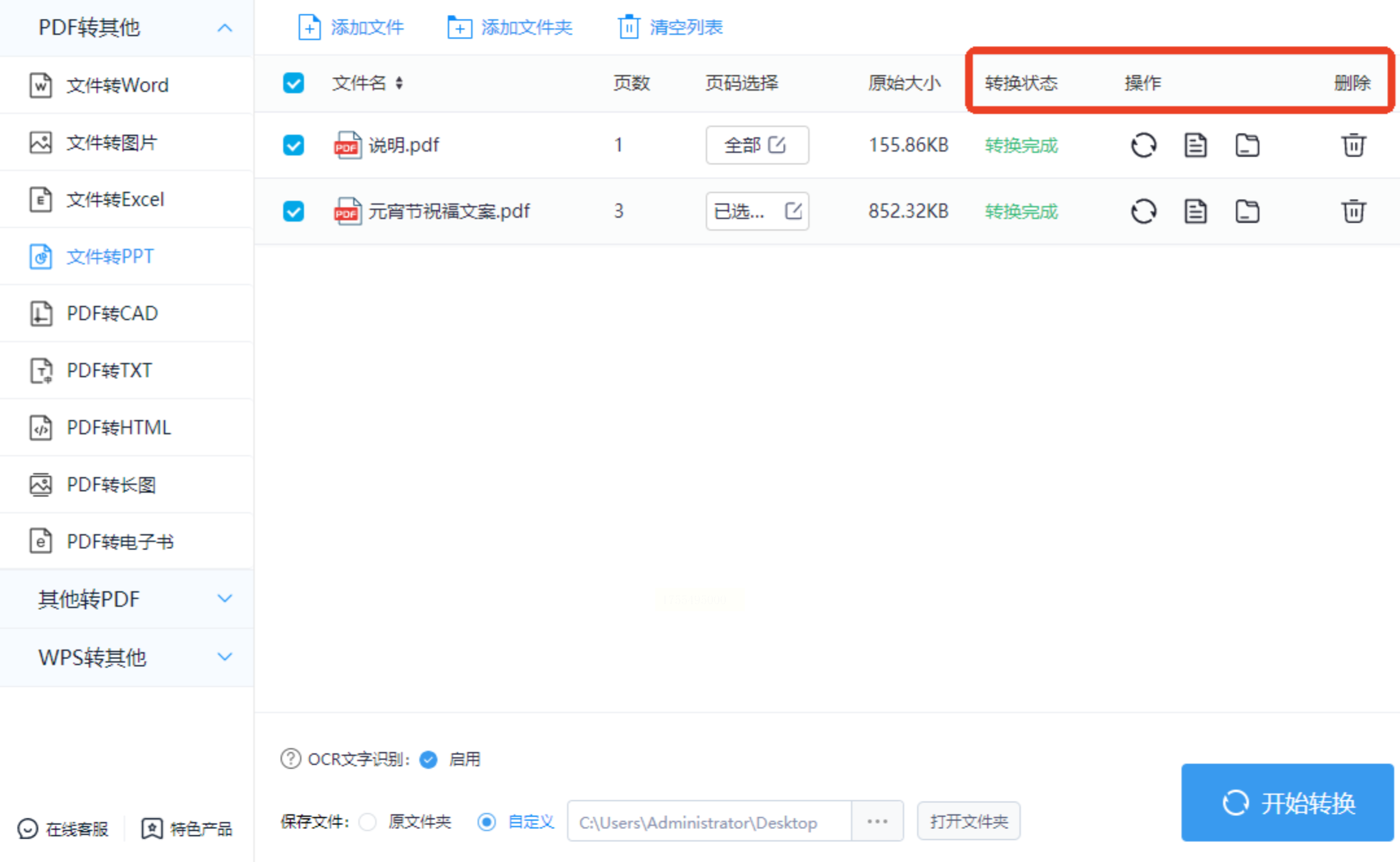
Task: Collapse the PDF转其他 section
Action: point(224,28)
